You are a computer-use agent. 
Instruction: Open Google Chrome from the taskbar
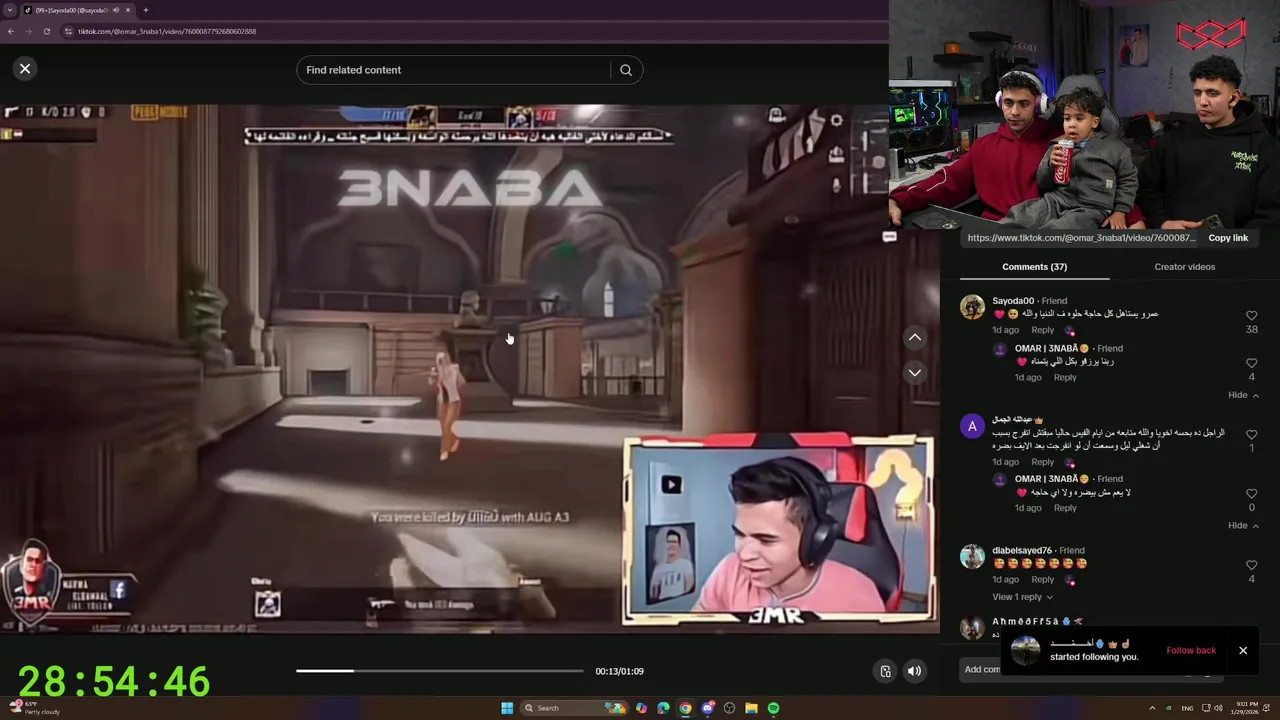(685, 708)
